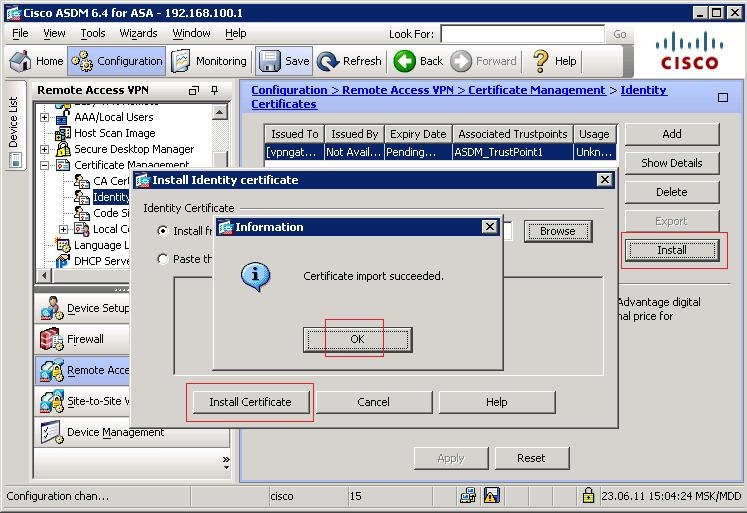Image resolution: width=747 pixels, height=513 pixels.
Task: Click the Look For search field
Action: click(523, 34)
